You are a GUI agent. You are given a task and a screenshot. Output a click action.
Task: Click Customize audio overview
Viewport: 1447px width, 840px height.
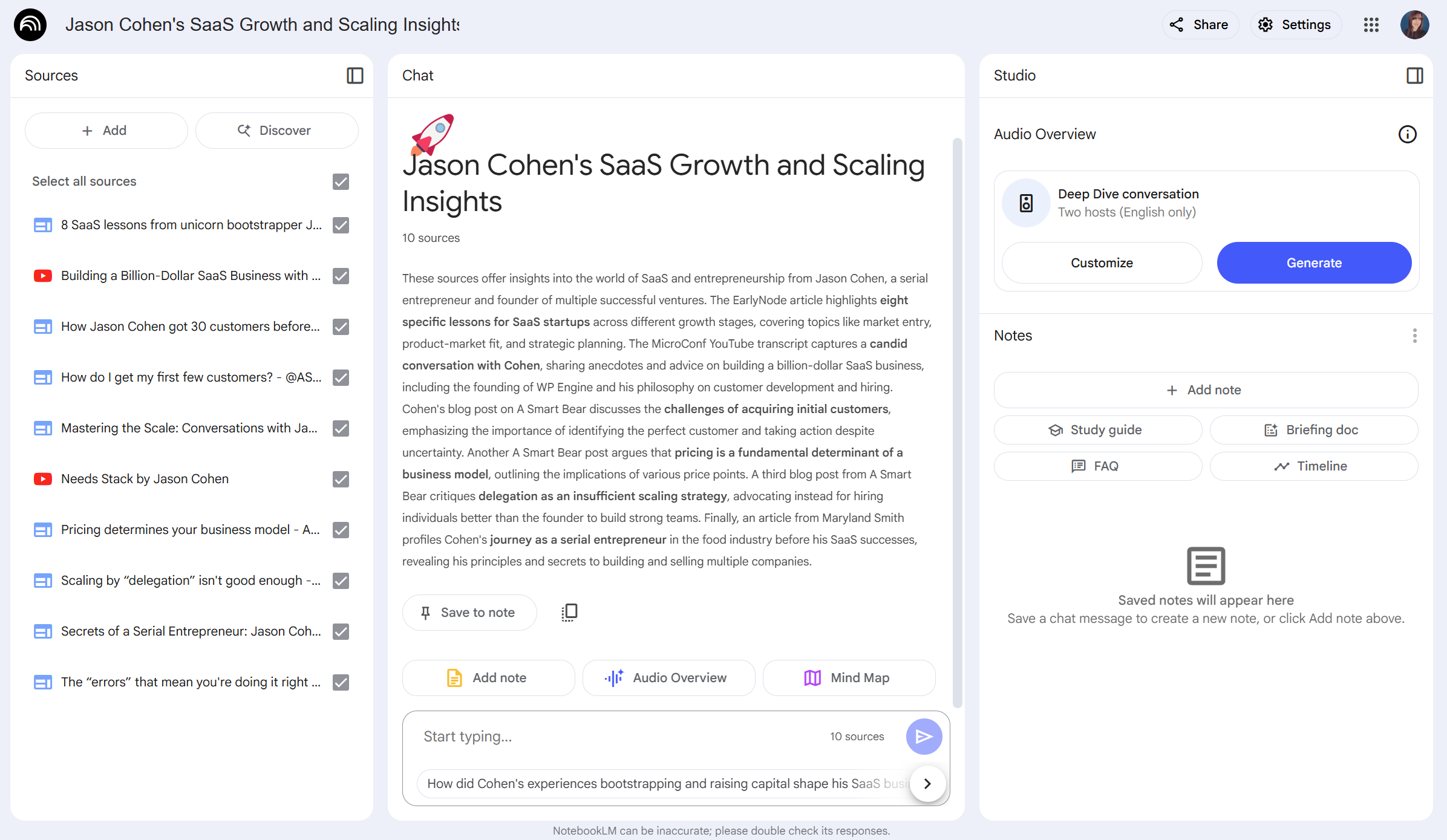pyautogui.click(x=1101, y=263)
